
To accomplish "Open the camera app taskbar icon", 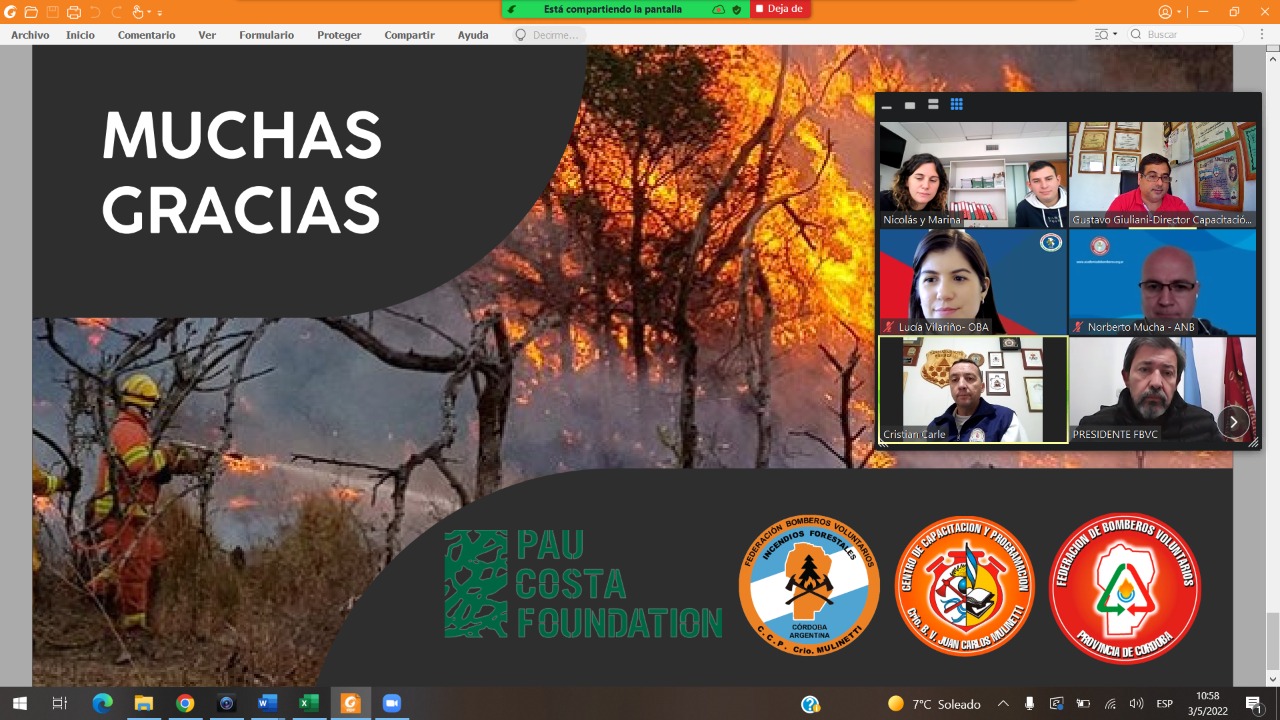I will (x=226, y=704).
